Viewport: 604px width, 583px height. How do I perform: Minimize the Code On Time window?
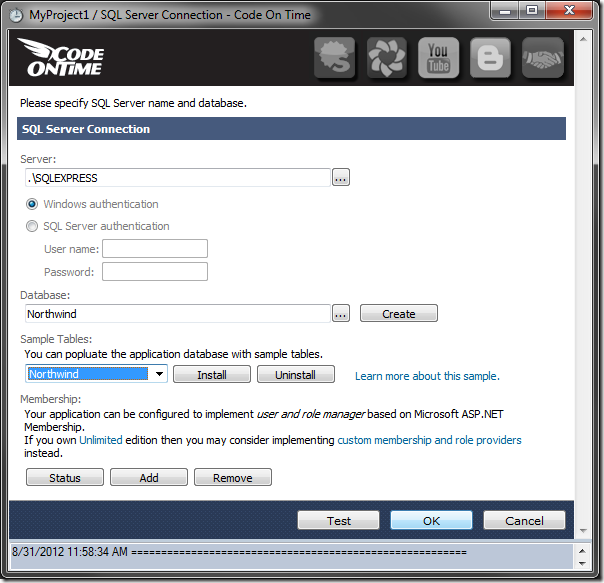(x=505, y=11)
